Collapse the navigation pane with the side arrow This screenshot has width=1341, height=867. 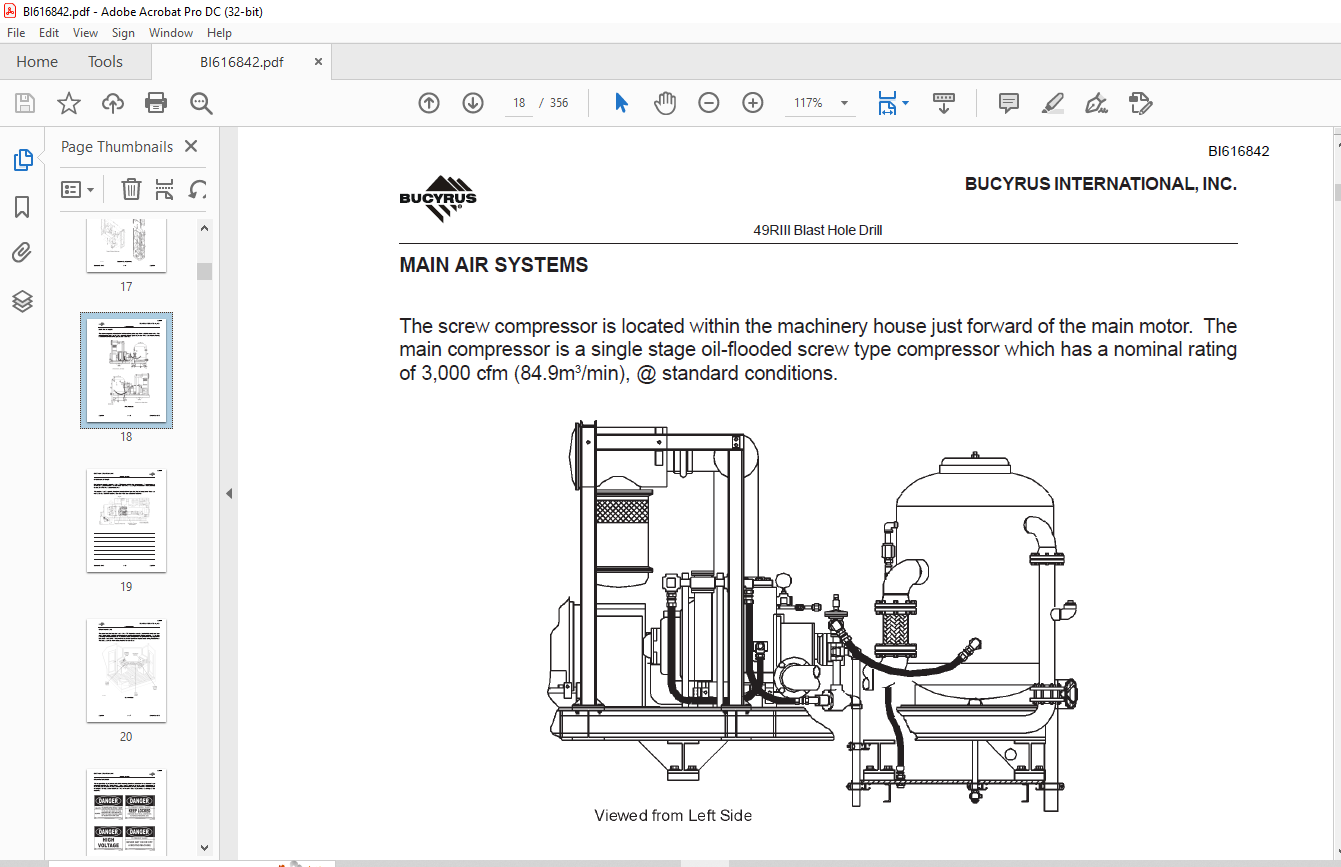(228, 493)
